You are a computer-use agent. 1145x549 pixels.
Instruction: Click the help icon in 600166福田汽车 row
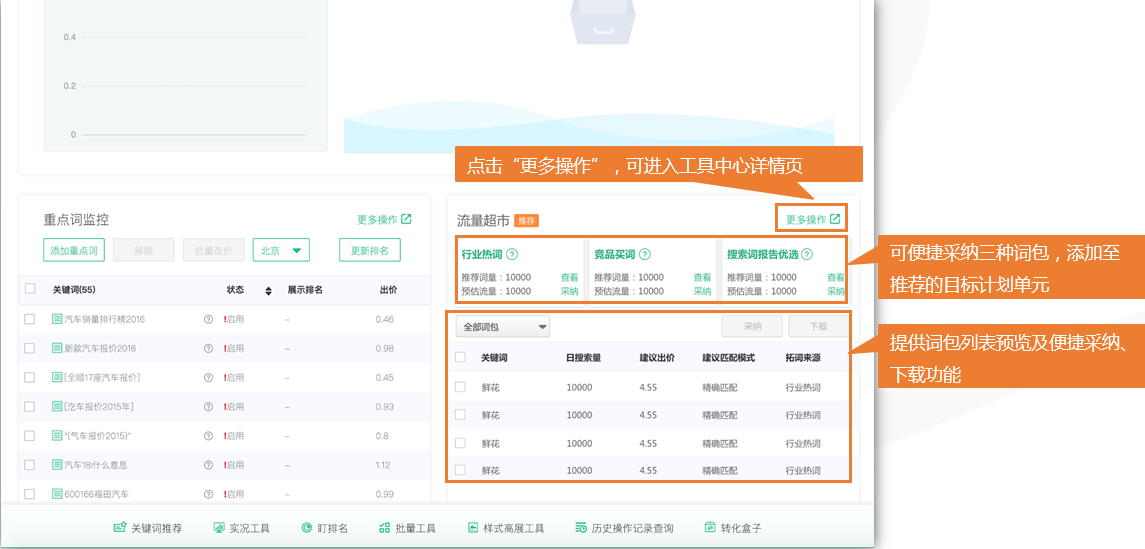208,494
